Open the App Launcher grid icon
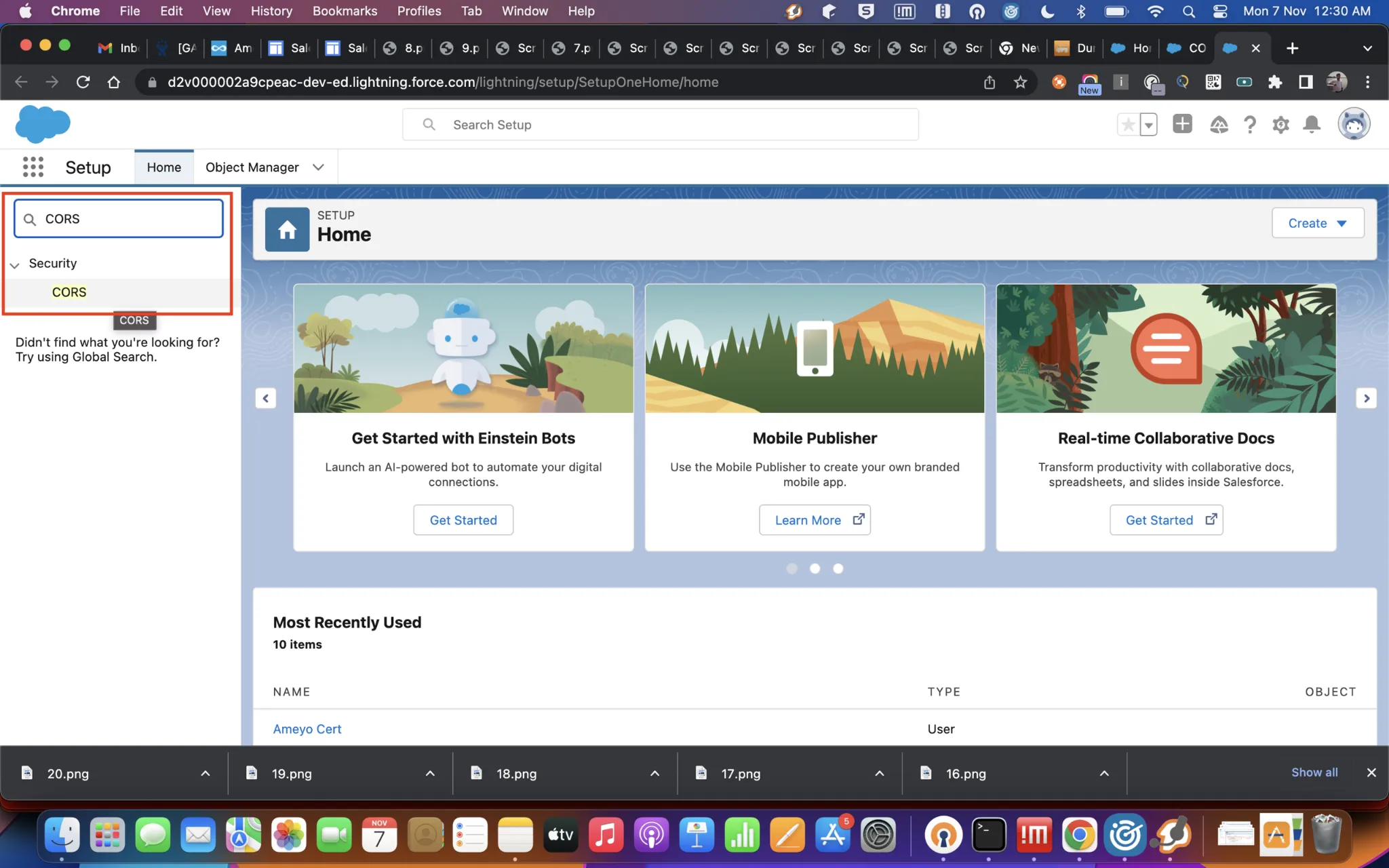 point(33,167)
